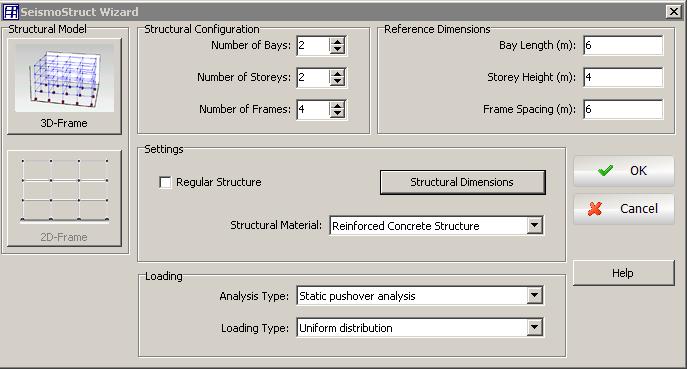689x369 pixels.
Task: Confirm the wizard with OK
Action: pyautogui.click(x=624, y=171)
